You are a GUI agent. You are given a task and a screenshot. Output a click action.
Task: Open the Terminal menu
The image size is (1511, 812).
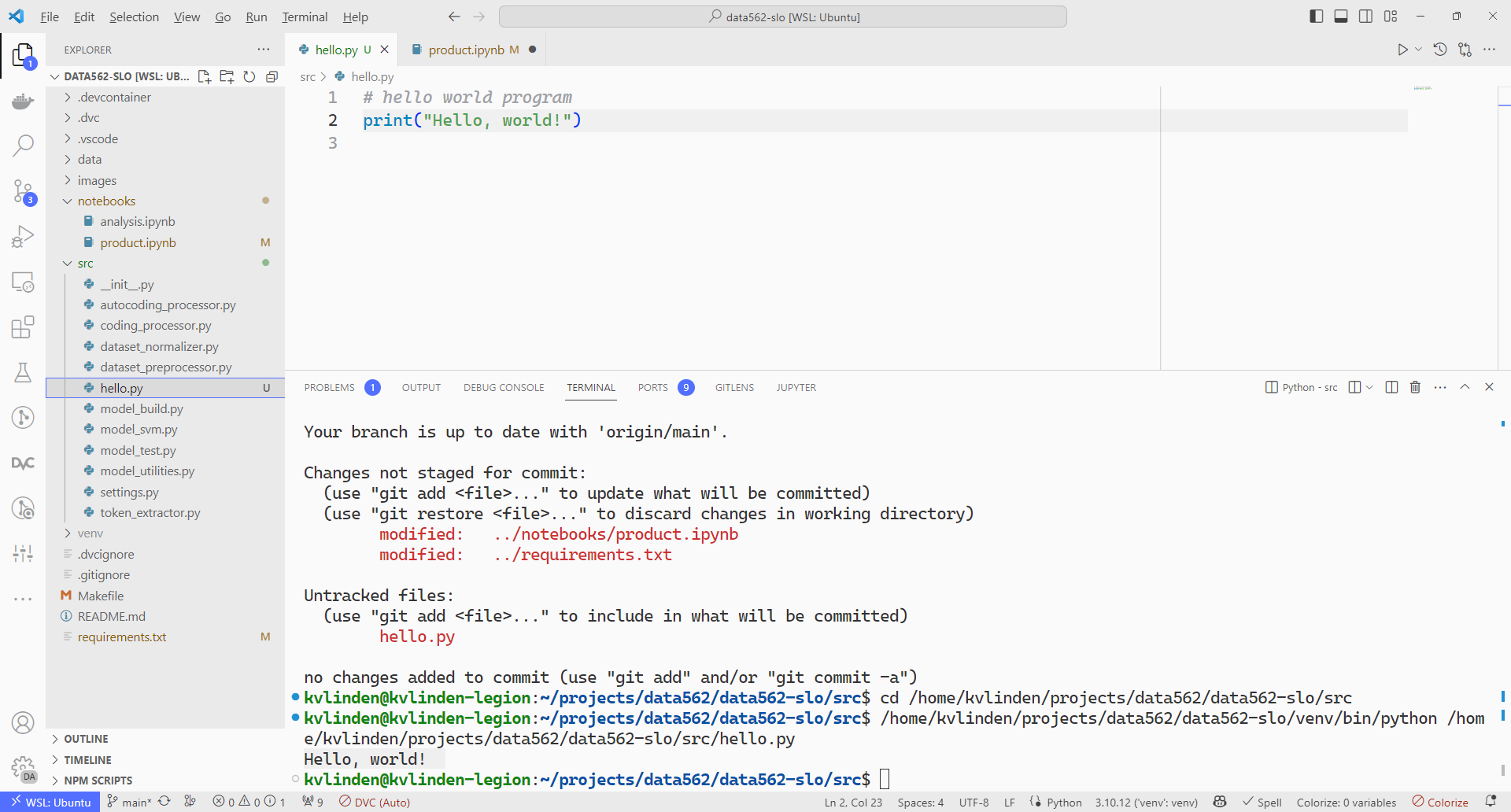pos(305,17)
